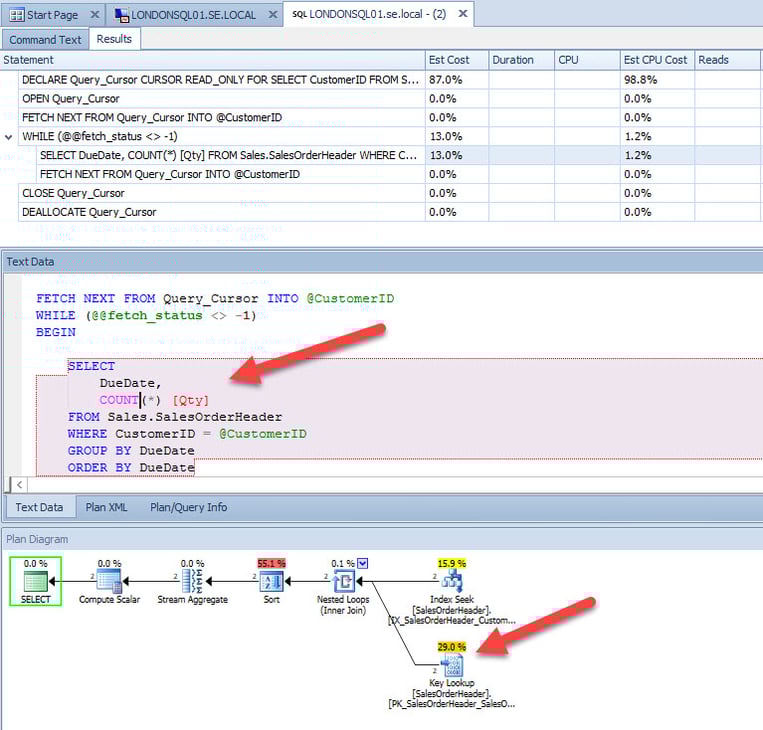The height and width of the screenshot is (730, 763).
Task: Click the Plan Diagram panel header
Action: (382, 539)
